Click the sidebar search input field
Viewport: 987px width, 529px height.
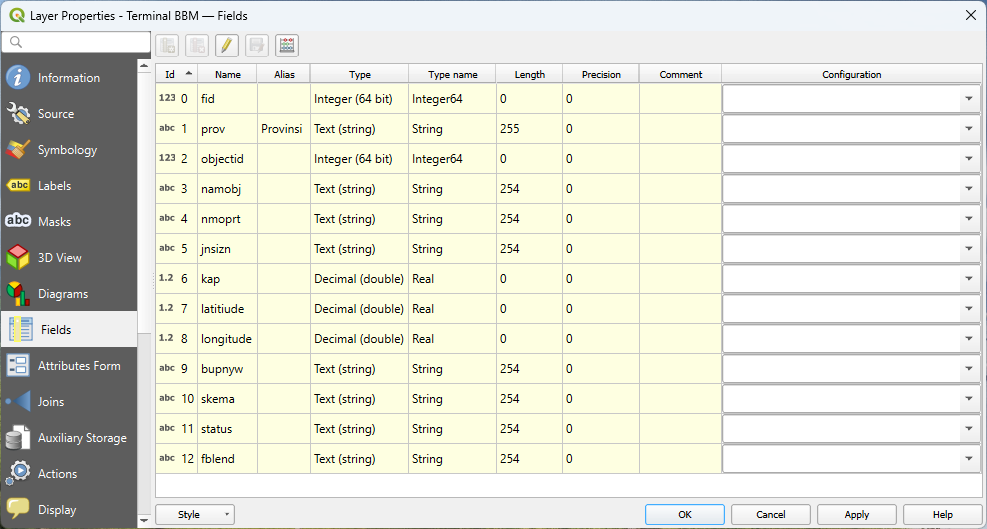click(x=78, y=42)
